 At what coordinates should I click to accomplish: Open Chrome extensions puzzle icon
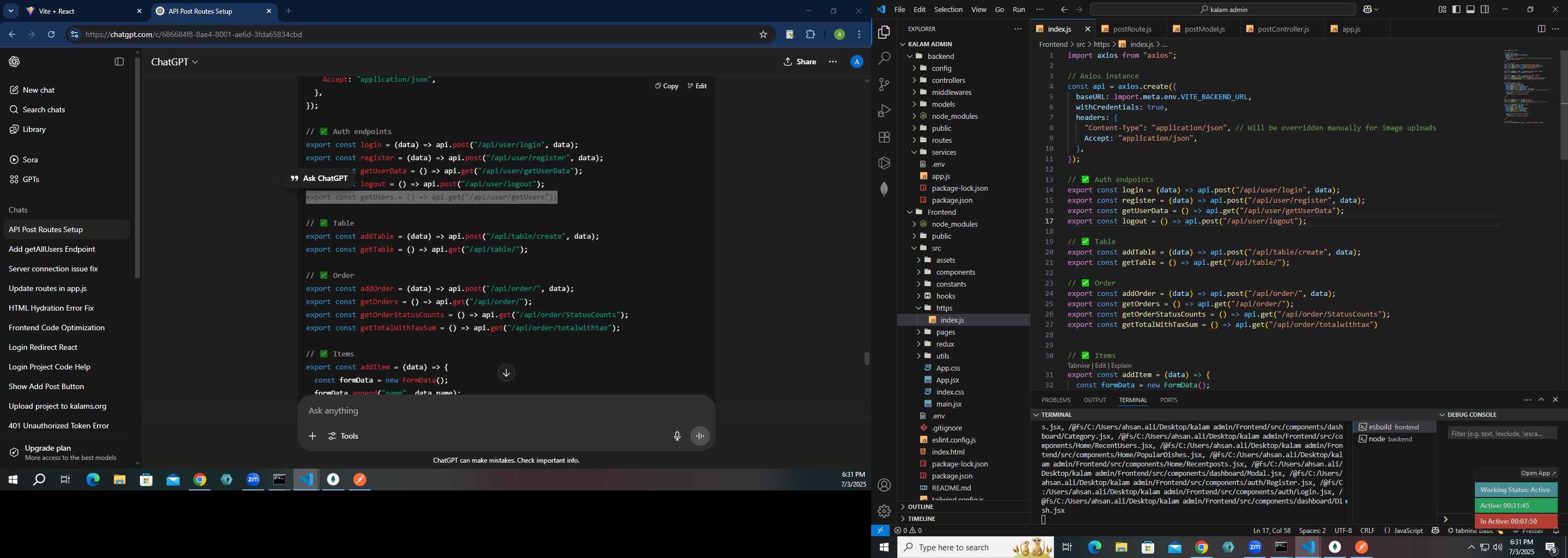tap(810, 35)
